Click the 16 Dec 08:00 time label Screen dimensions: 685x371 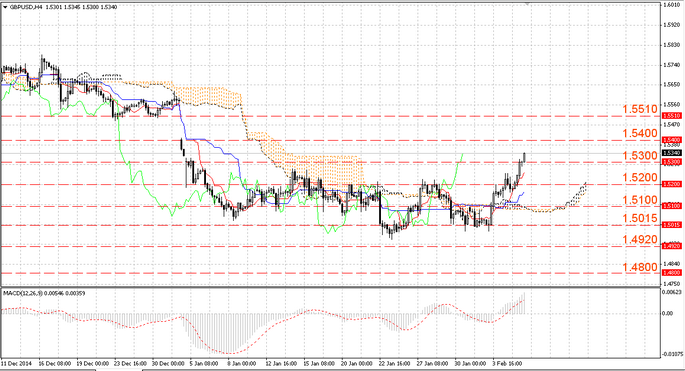coord(55,364)
